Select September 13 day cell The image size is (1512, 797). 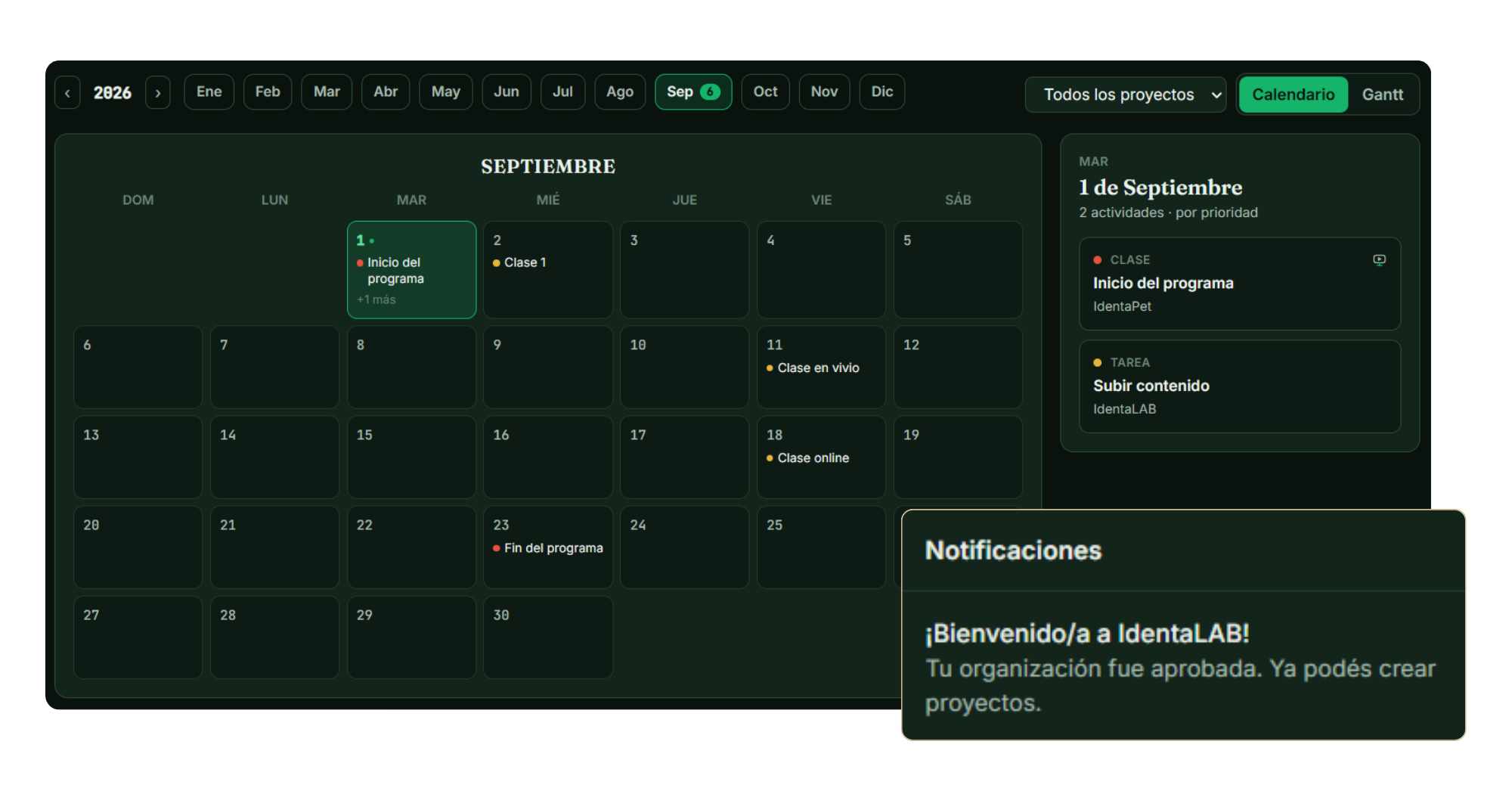coord(138,457)
